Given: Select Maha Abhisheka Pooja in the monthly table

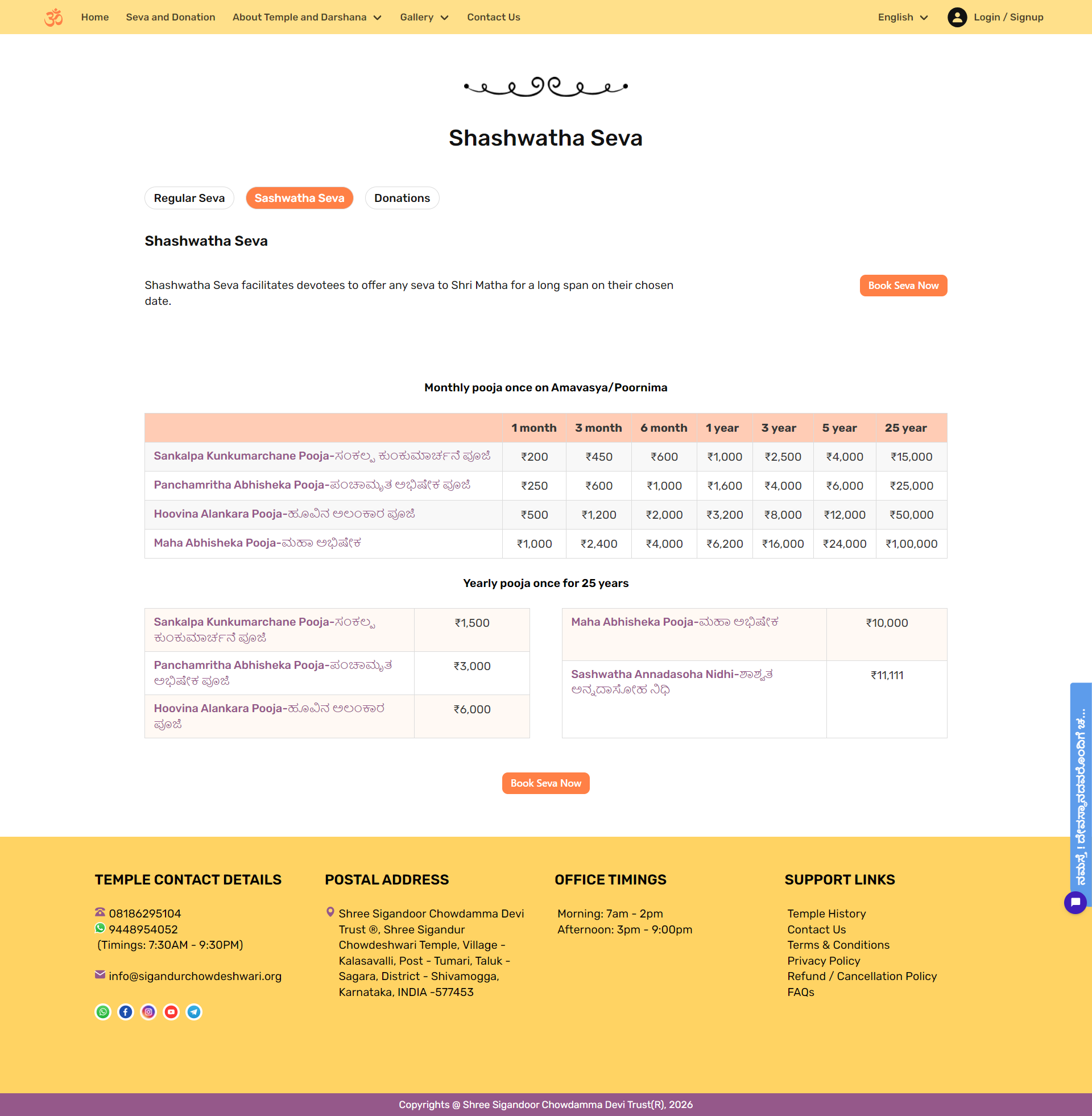Looking at the screenshot, I should coord(258,543).
